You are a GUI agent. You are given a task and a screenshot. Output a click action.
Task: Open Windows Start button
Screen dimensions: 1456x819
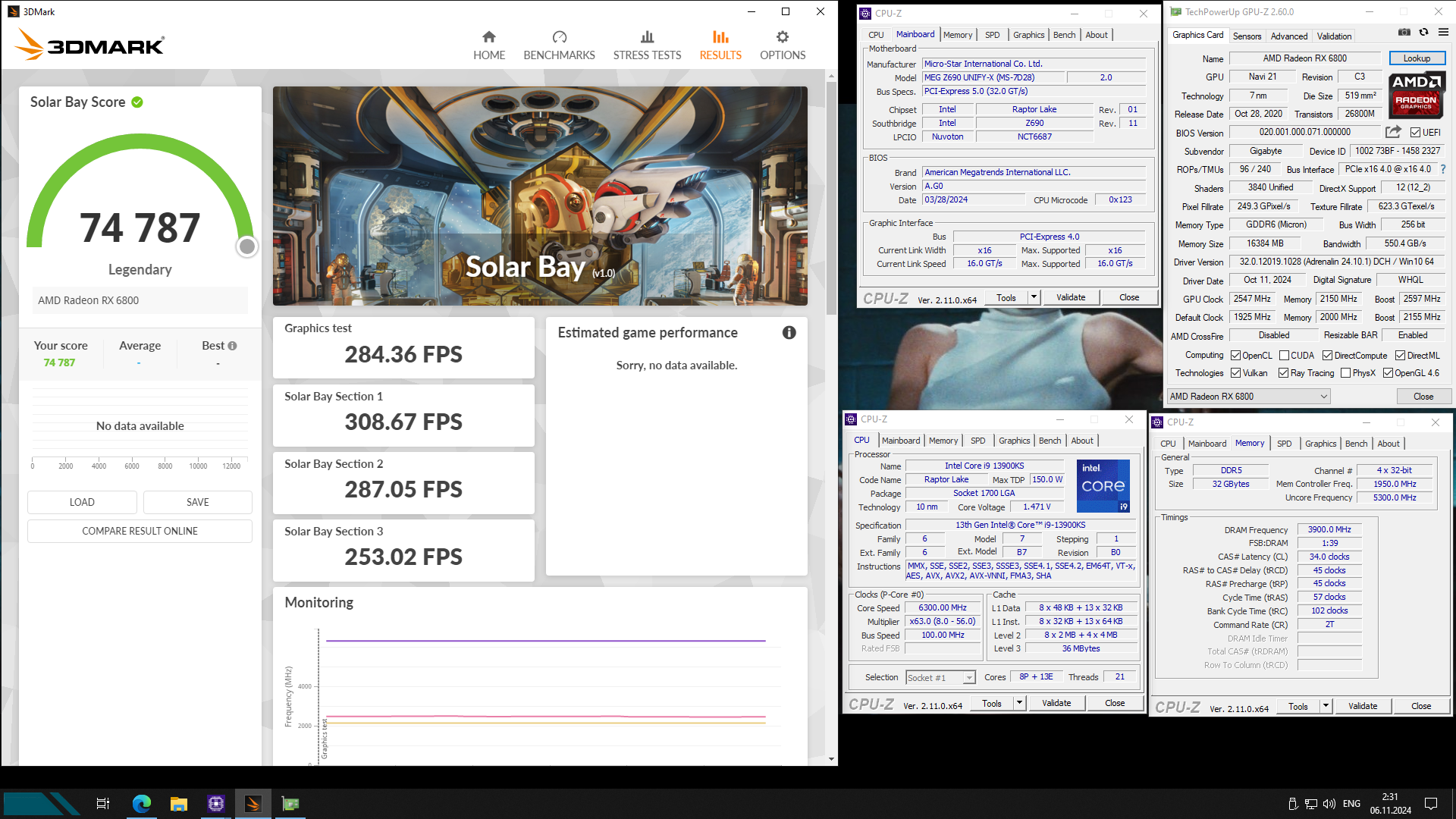pyautogui.click(x=42, y=804)
